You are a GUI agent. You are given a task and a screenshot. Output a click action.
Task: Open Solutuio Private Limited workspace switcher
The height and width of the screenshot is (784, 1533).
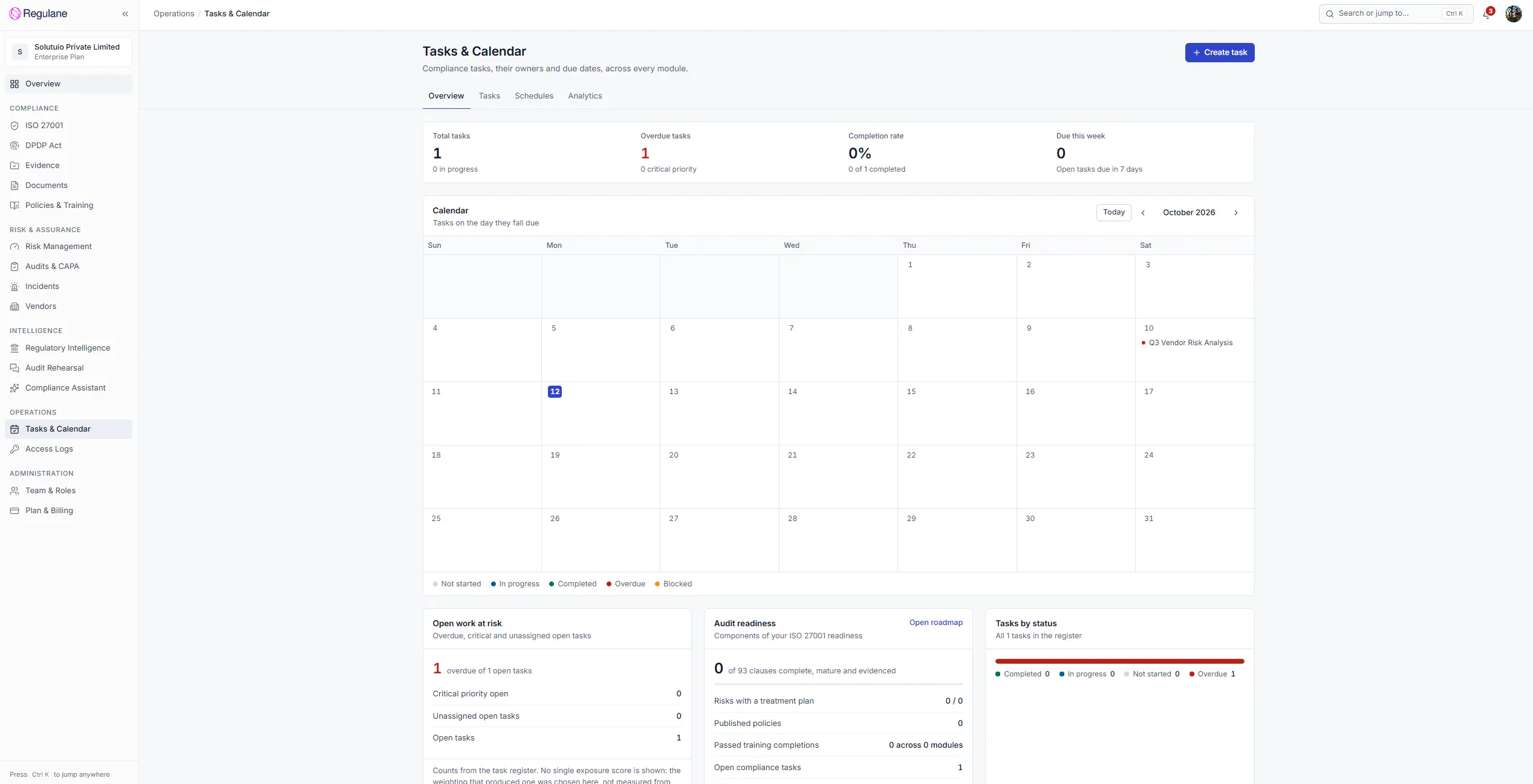[69, 52]
